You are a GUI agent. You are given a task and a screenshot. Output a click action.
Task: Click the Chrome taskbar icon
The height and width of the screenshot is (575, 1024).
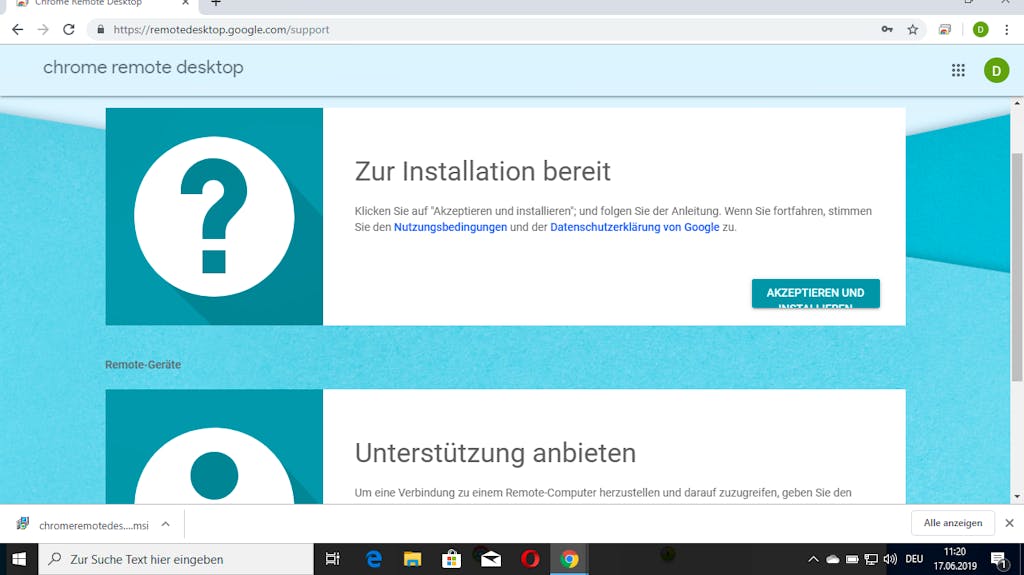pyautogui.click(x=569, y=559)
